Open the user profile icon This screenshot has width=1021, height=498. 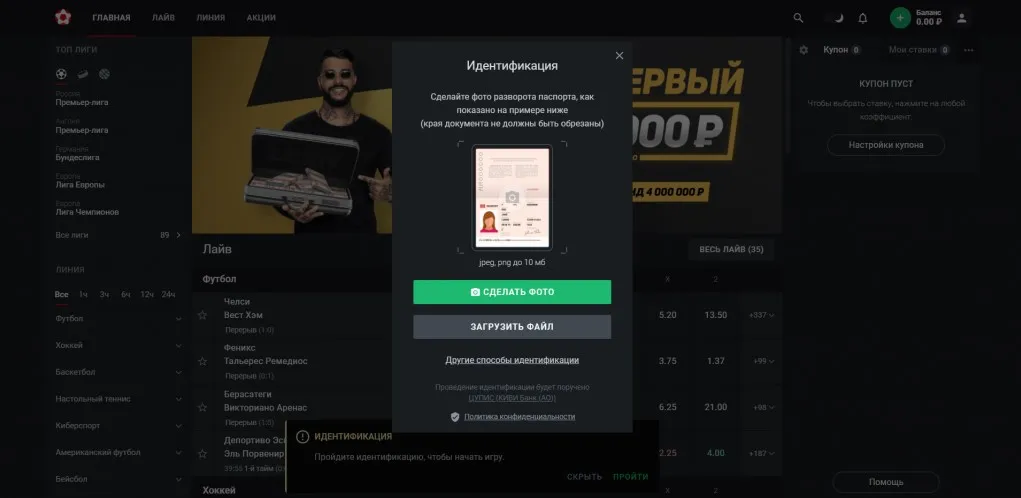click(x=961, y=18)
